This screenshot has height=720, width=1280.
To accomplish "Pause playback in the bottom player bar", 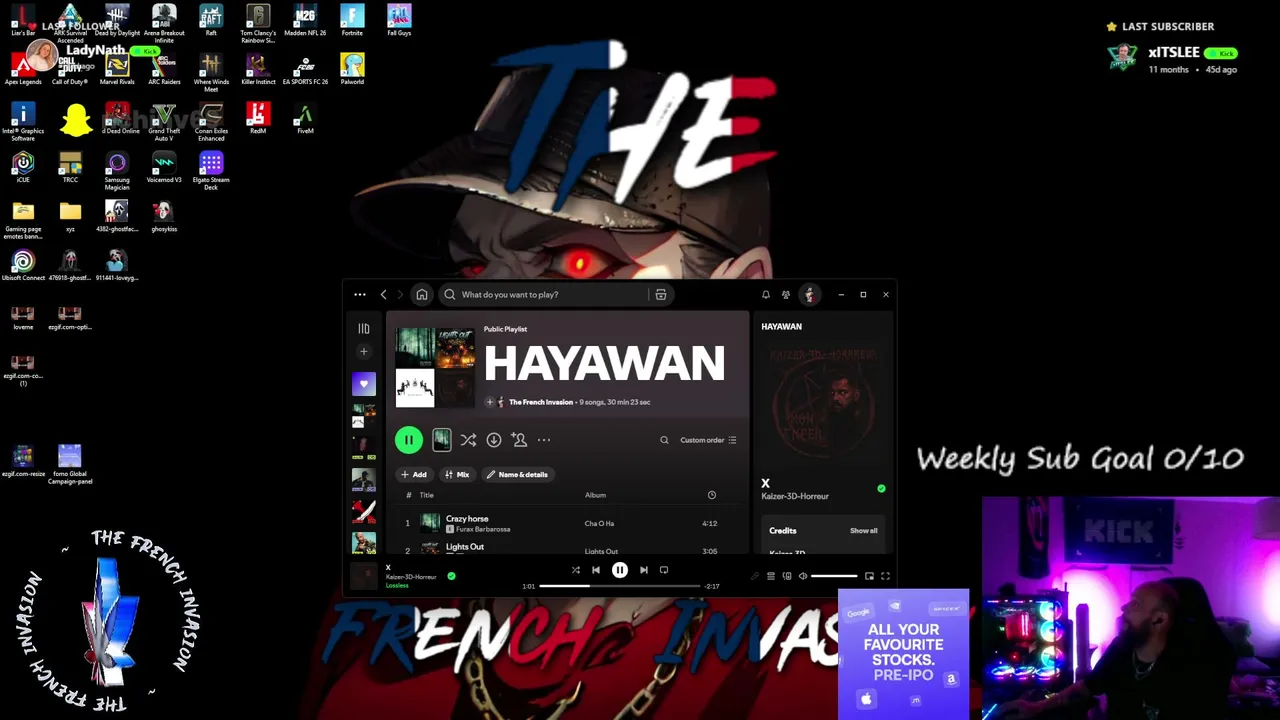I will pyautogui.click(x=620, y=570).
